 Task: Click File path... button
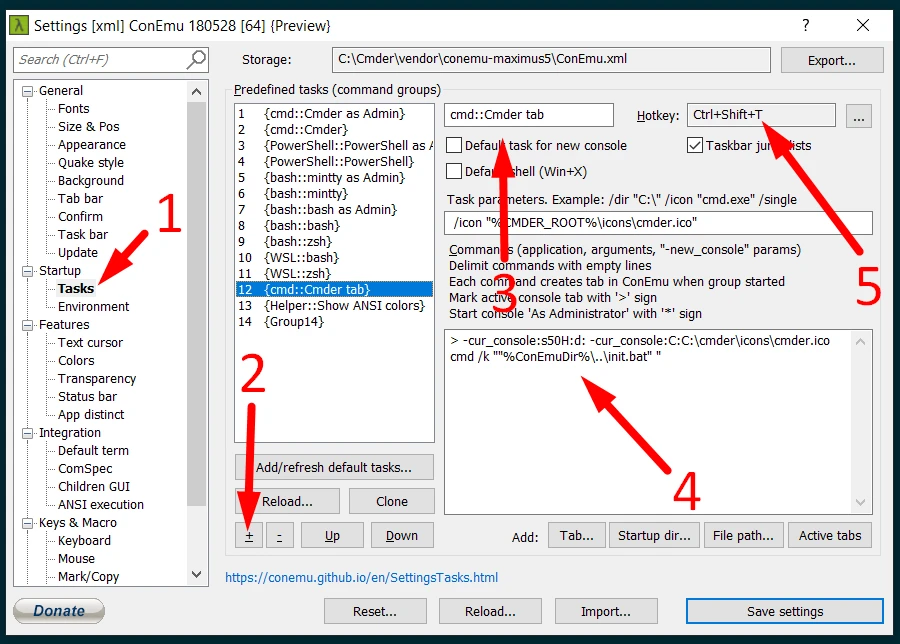[x=743, y=536]
